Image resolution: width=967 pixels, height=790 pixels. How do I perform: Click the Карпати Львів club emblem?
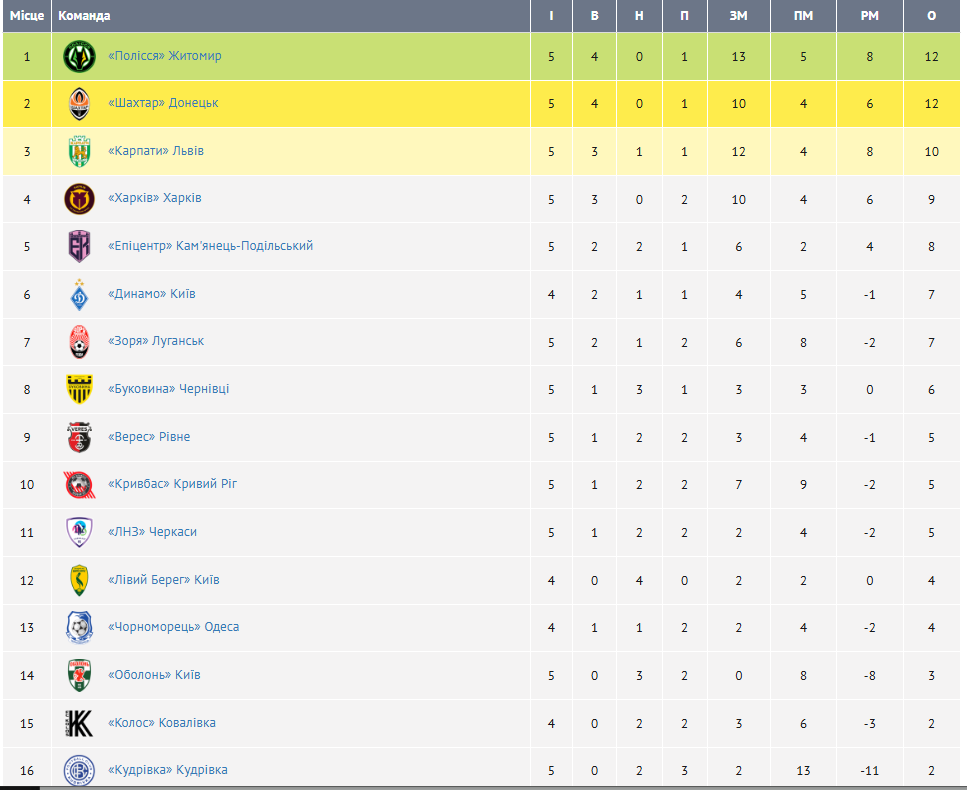point(80,152)
